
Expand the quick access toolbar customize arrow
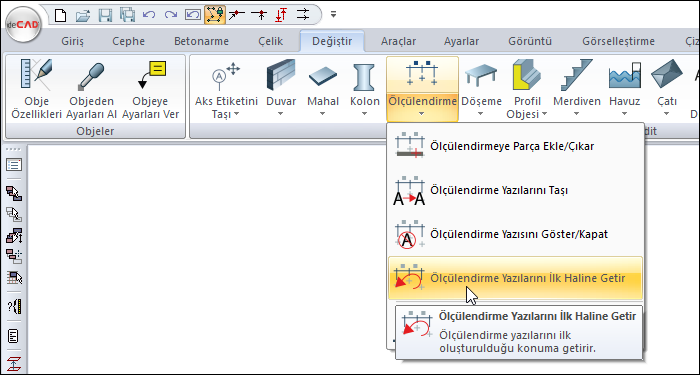coord(333,14)
